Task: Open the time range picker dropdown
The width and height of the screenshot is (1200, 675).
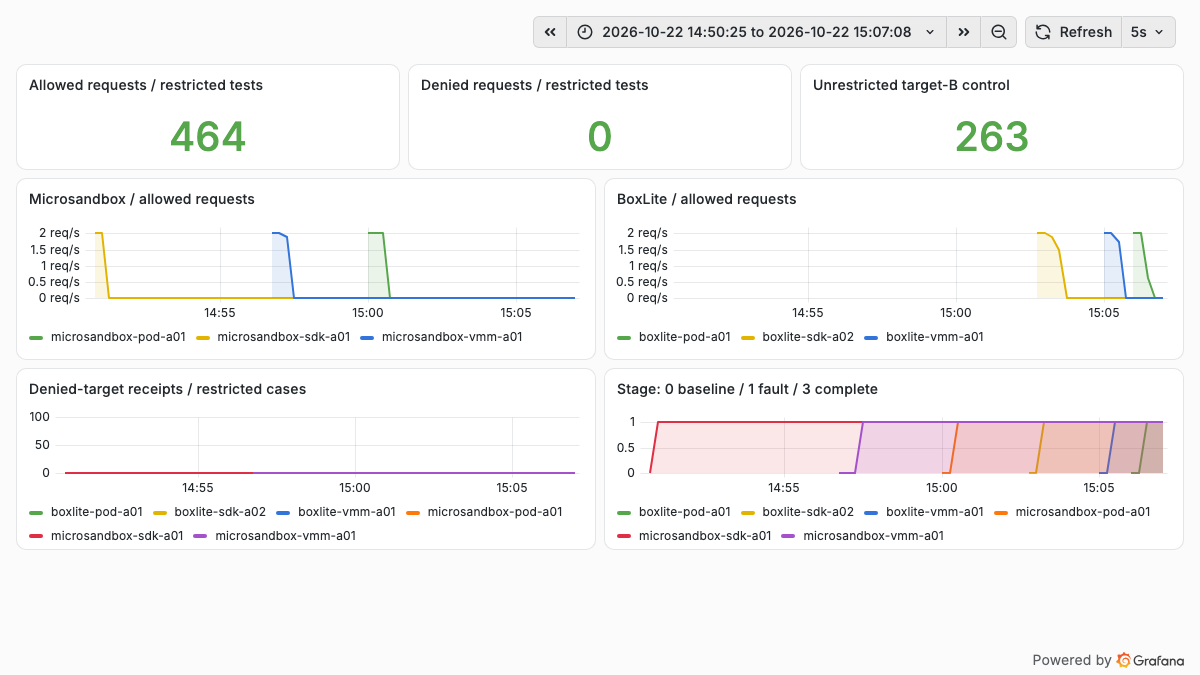Action: pos(756,32)
